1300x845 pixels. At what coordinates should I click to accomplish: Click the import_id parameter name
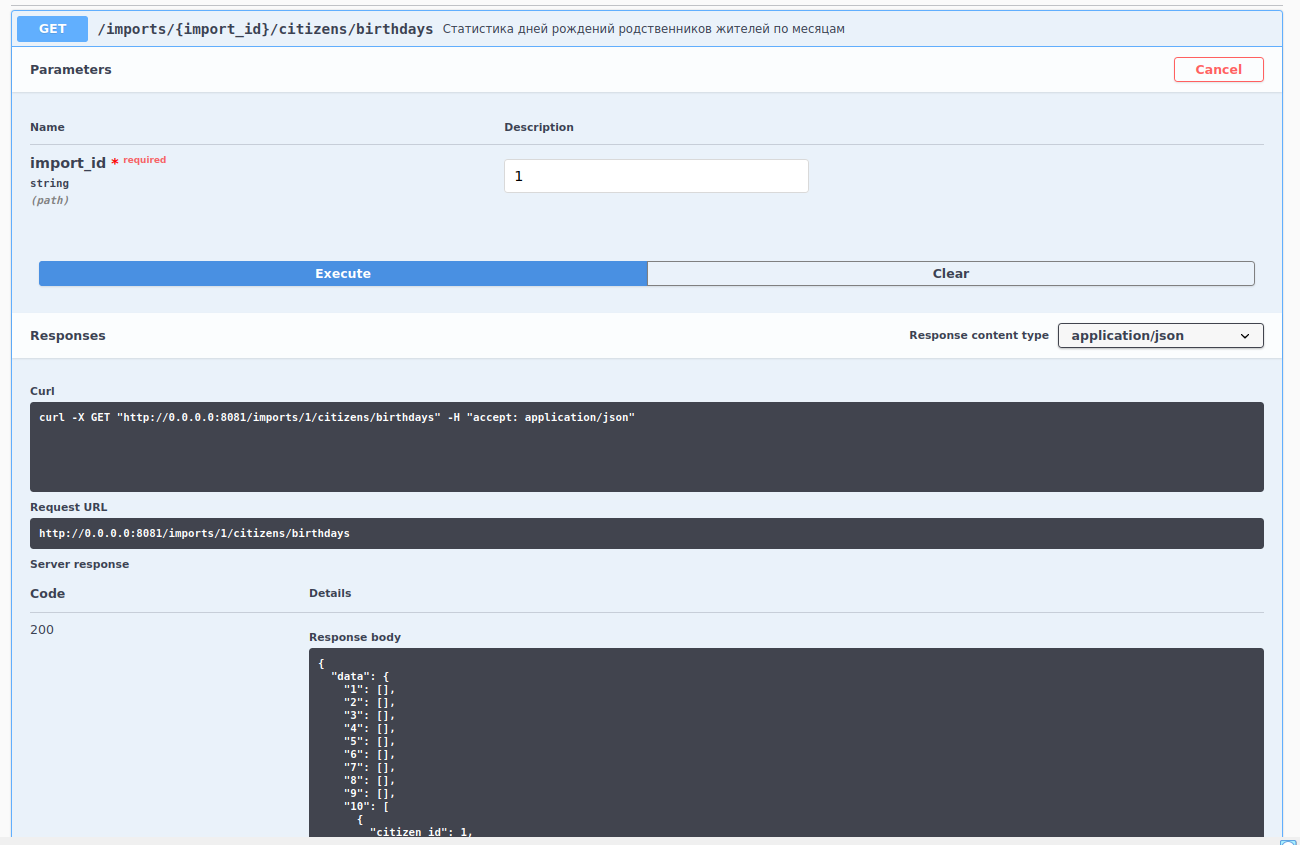[68, 163]
